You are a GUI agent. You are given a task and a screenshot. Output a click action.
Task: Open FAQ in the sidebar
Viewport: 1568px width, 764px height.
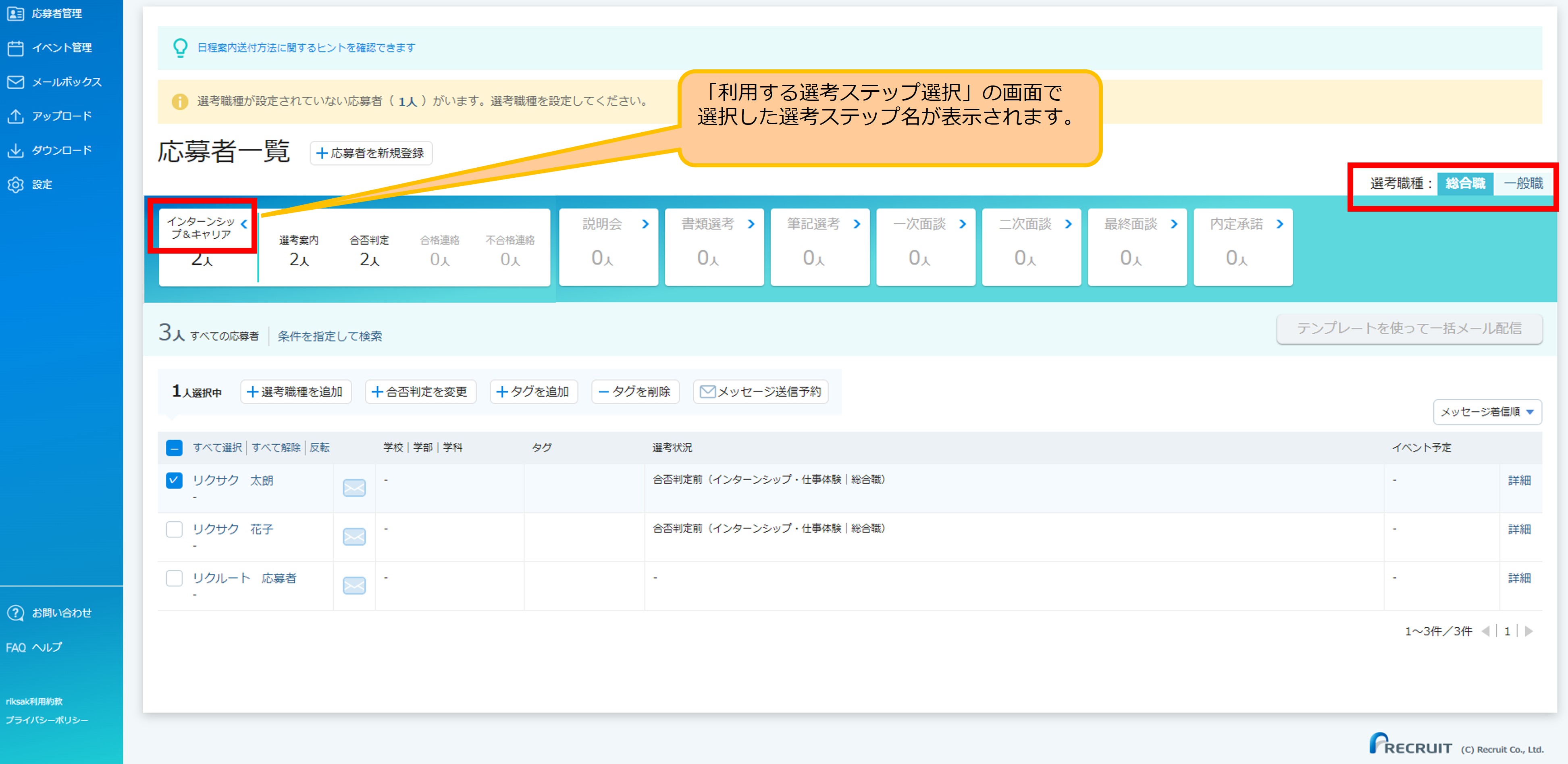pyautogui.click(x=16, y=648)
